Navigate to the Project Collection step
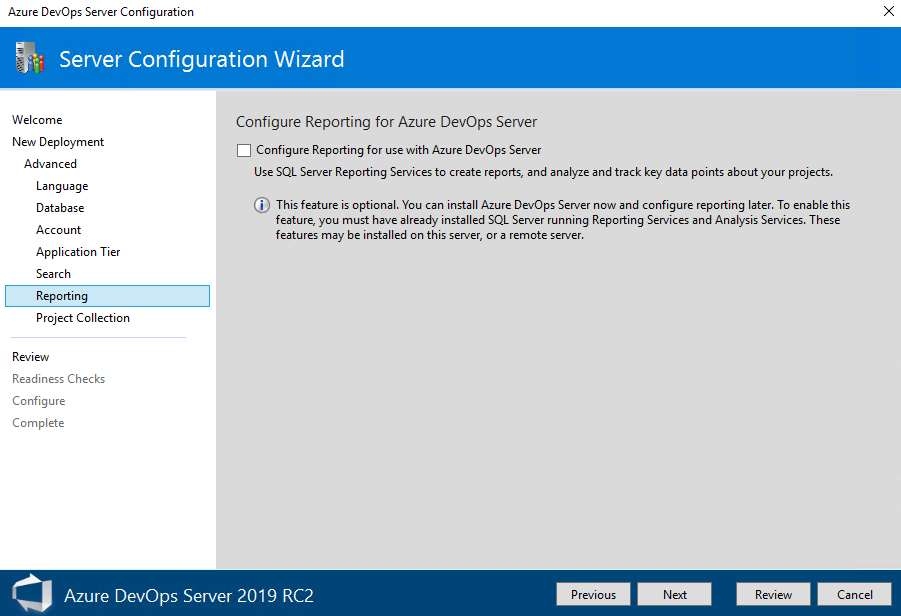Screen dimensions: 901x616 tap(83, 317)
